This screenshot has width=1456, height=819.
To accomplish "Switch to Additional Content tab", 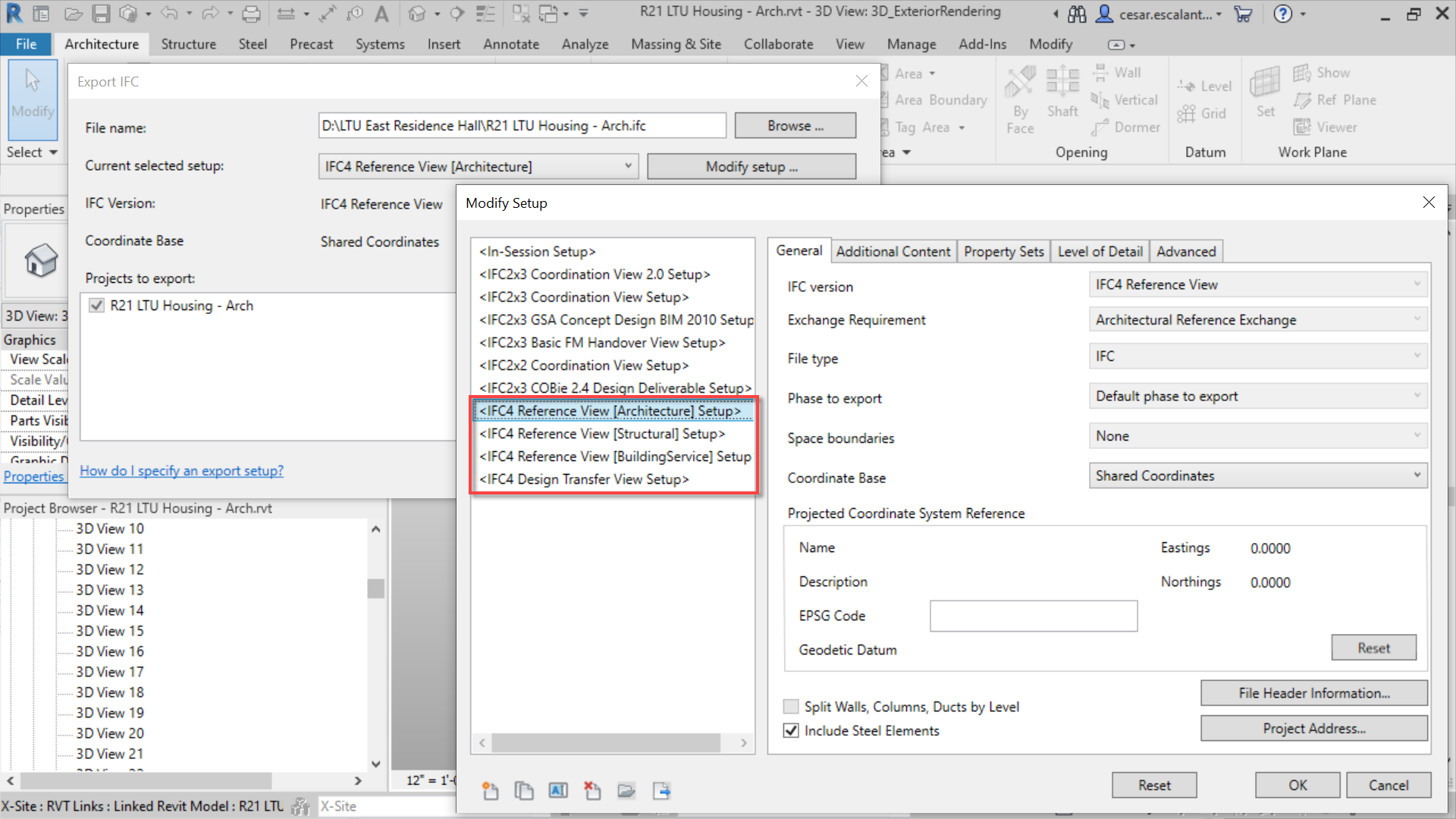I will point(893,251).
